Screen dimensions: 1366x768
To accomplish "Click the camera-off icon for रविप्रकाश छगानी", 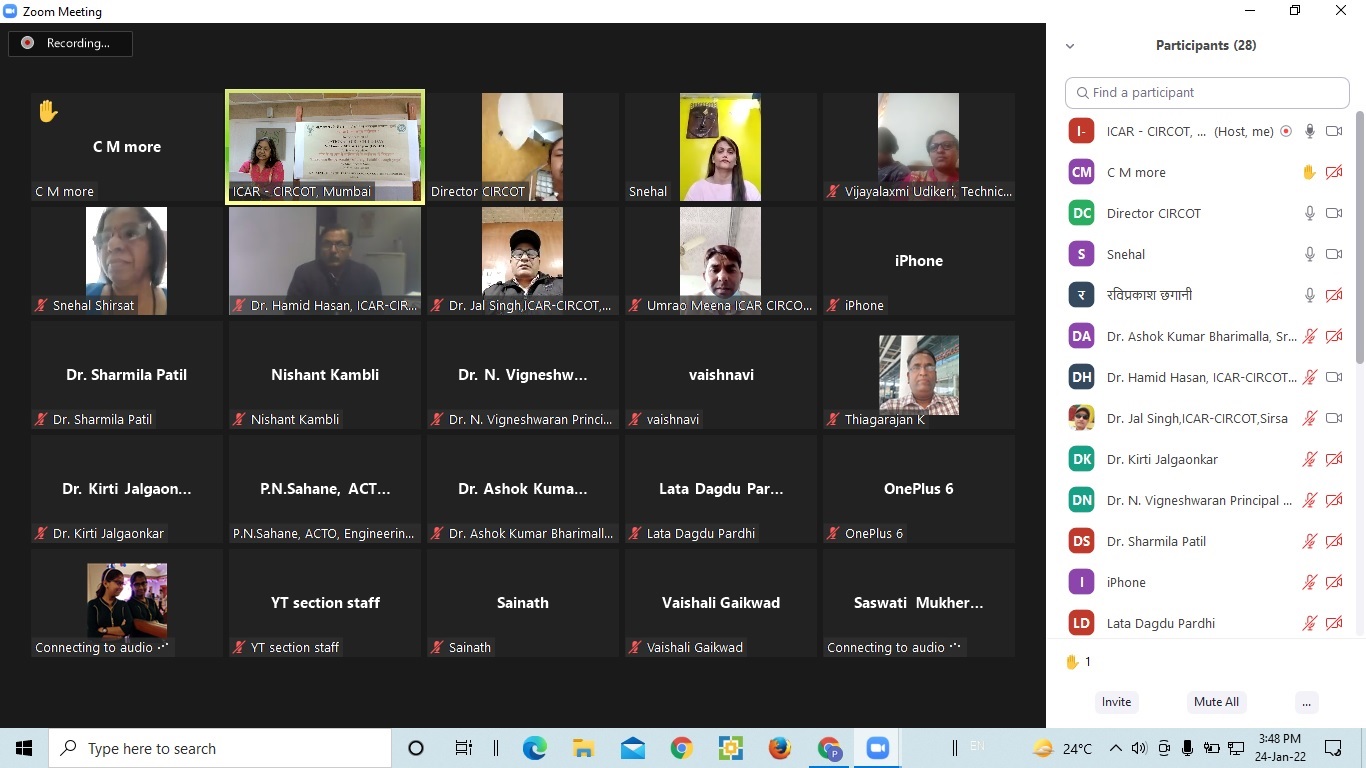I will [1333, 295].
